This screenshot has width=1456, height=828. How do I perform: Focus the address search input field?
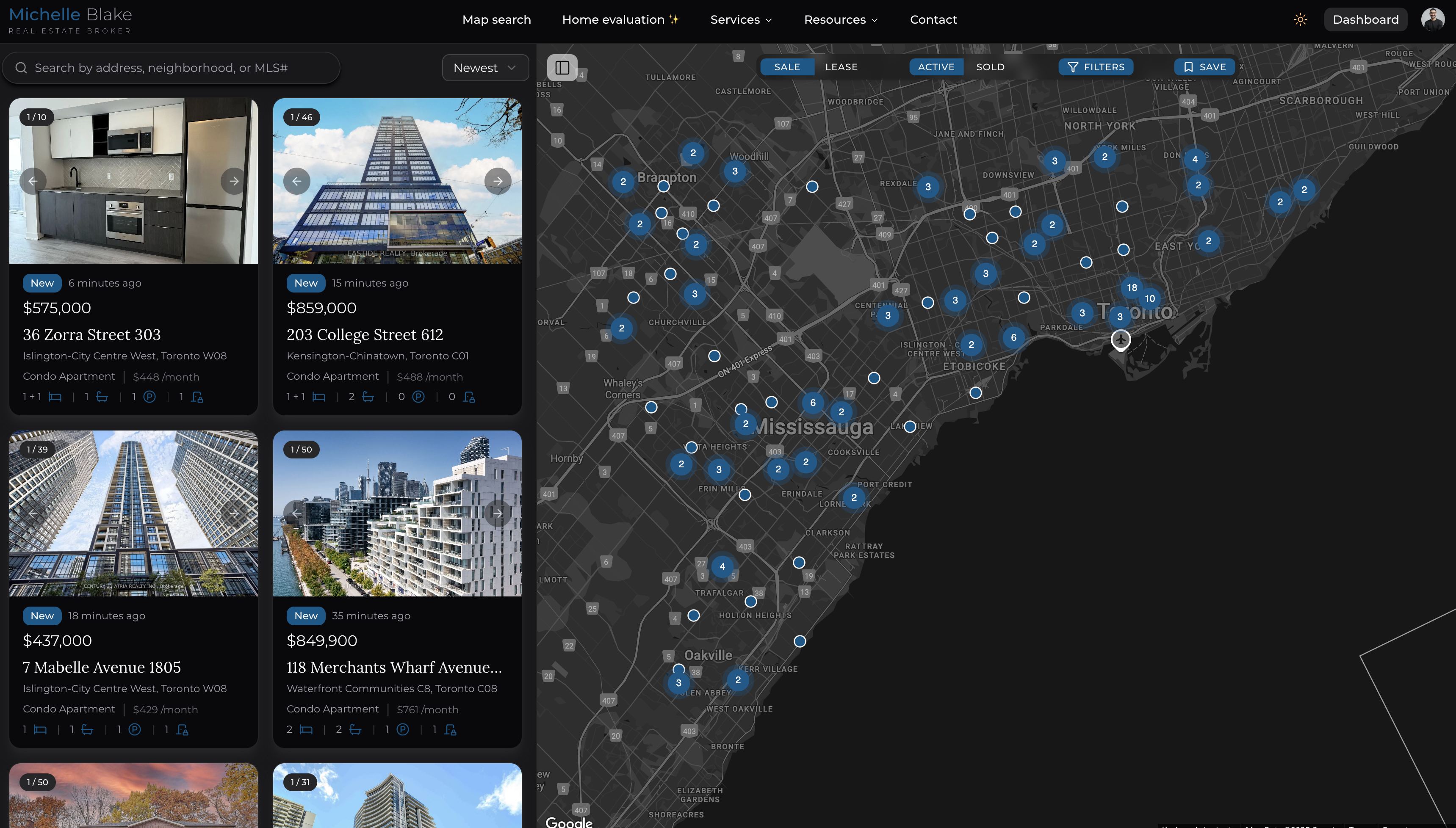(x=171, y=68)
